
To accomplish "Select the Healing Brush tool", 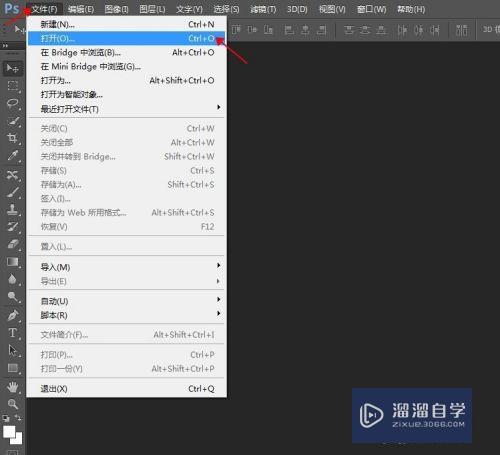I will [13, 175].
